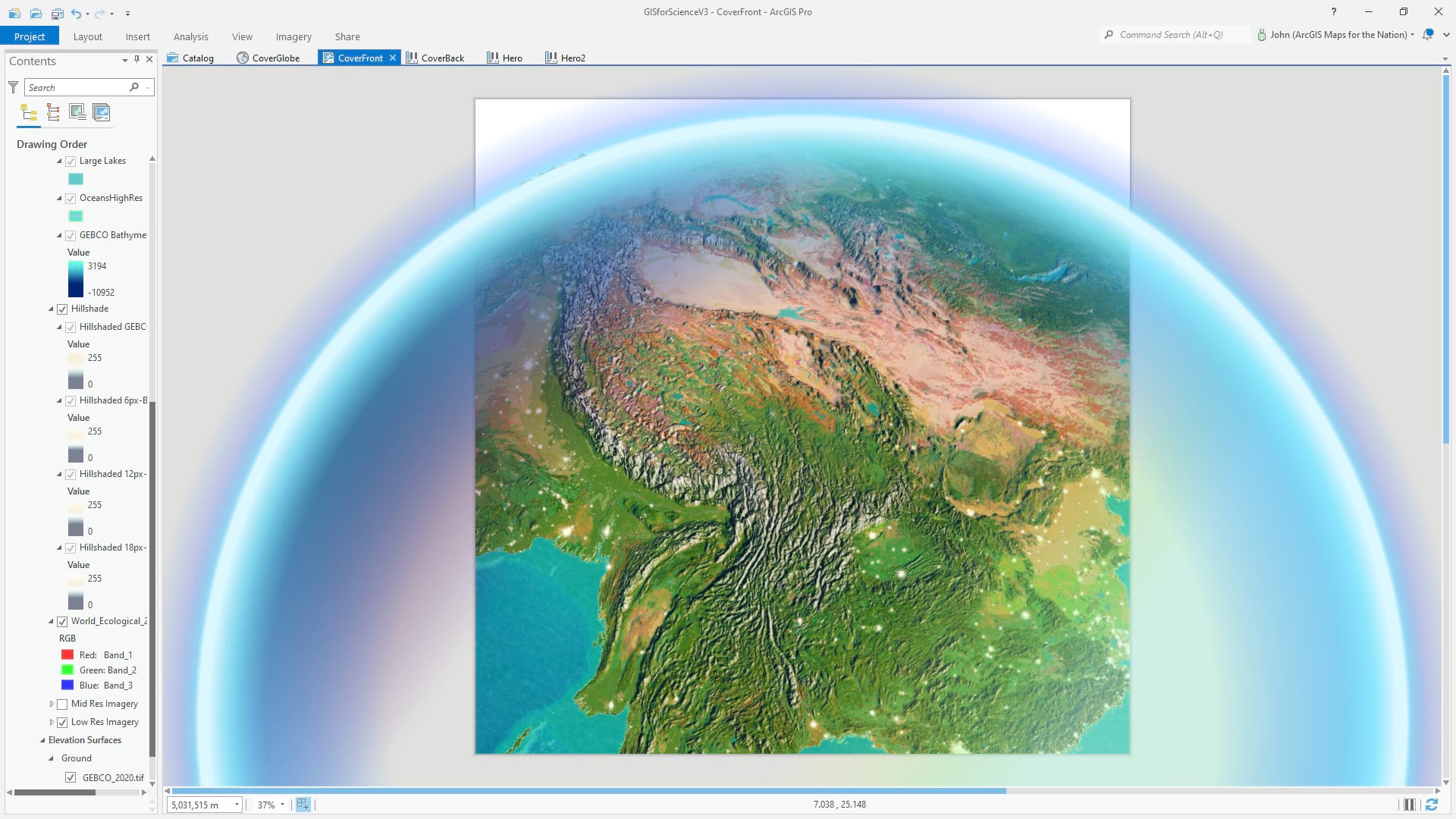The width and height of the screenshot is (1456, 819).
Task: Open the 37% zoom level dropdown
Action: 282,805
